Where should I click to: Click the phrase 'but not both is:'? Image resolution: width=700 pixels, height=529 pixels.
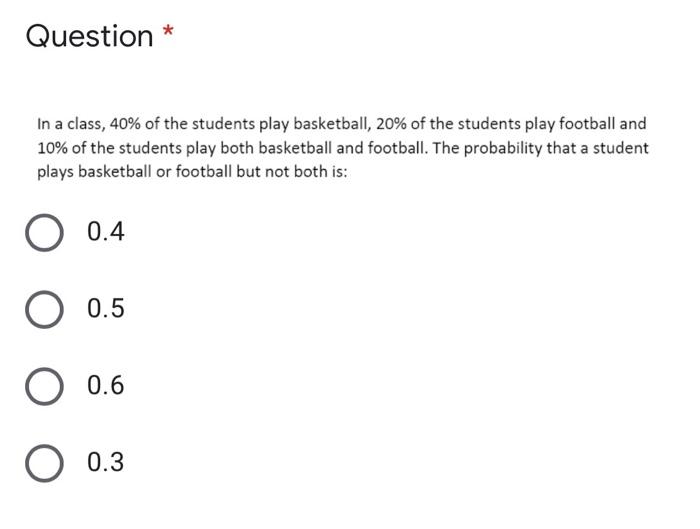click(292, 171)
